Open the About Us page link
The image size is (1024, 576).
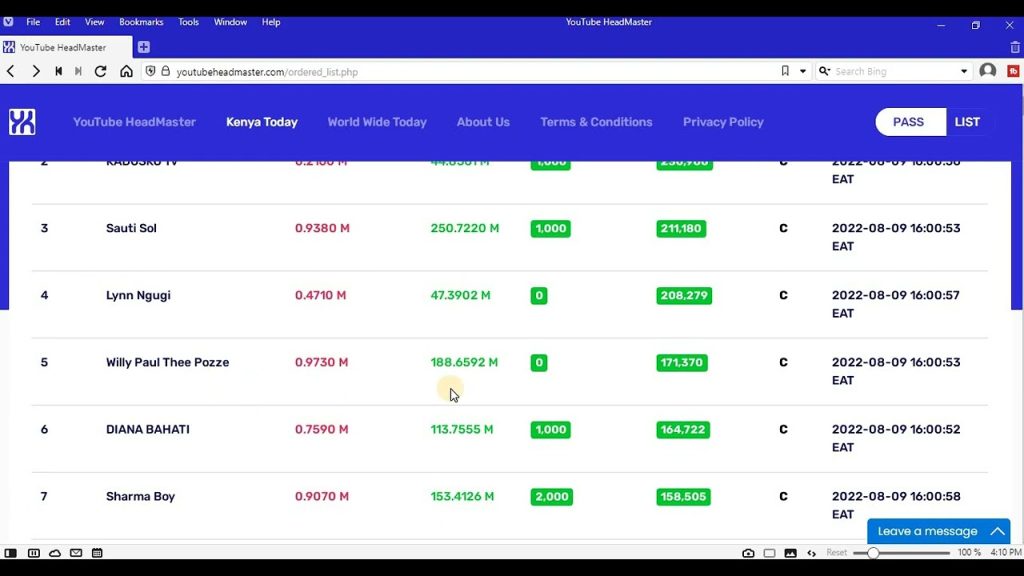[x=483, y=122]
